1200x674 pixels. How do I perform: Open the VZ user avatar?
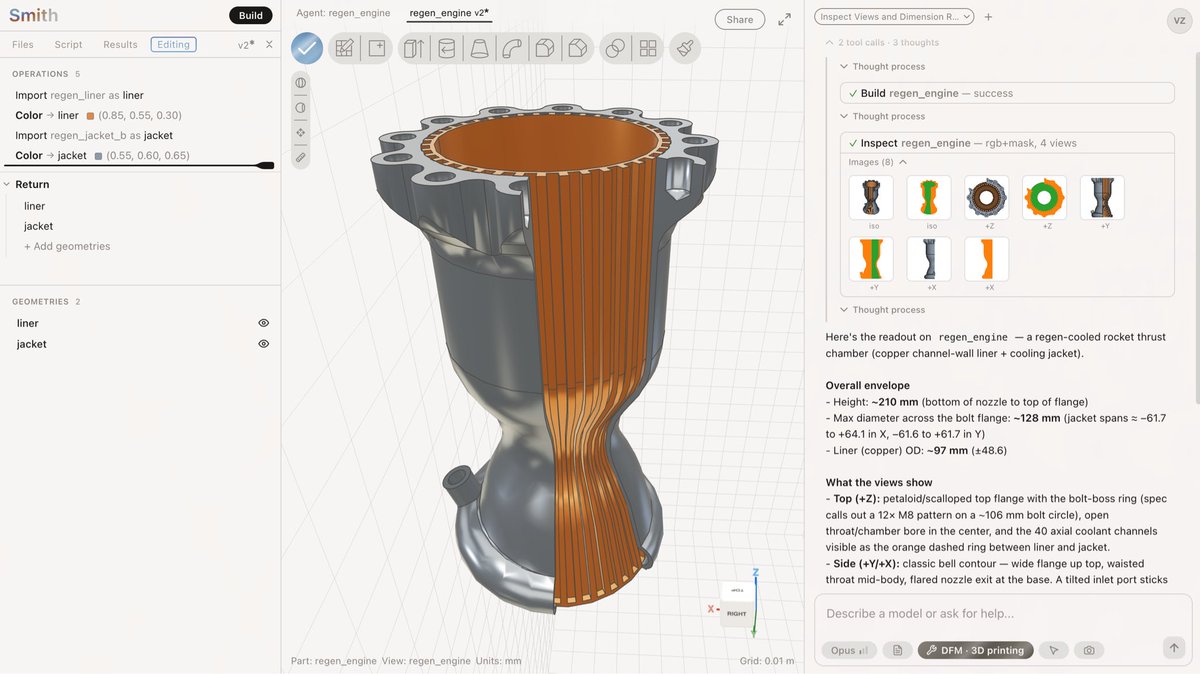[1178, 21]
